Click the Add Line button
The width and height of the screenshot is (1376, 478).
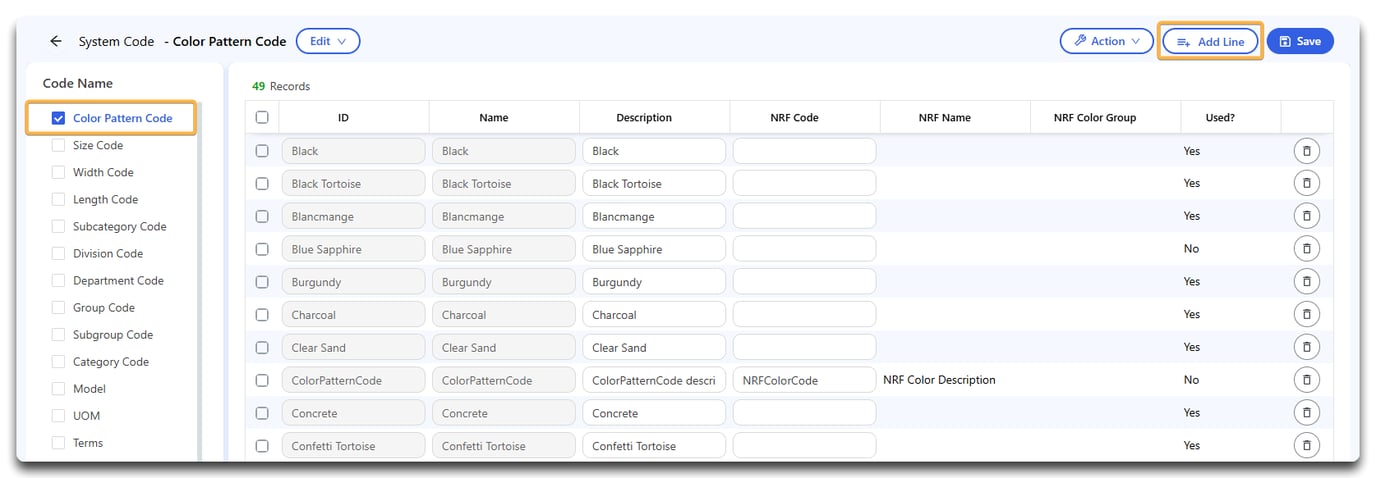[x=1209, y=42]
